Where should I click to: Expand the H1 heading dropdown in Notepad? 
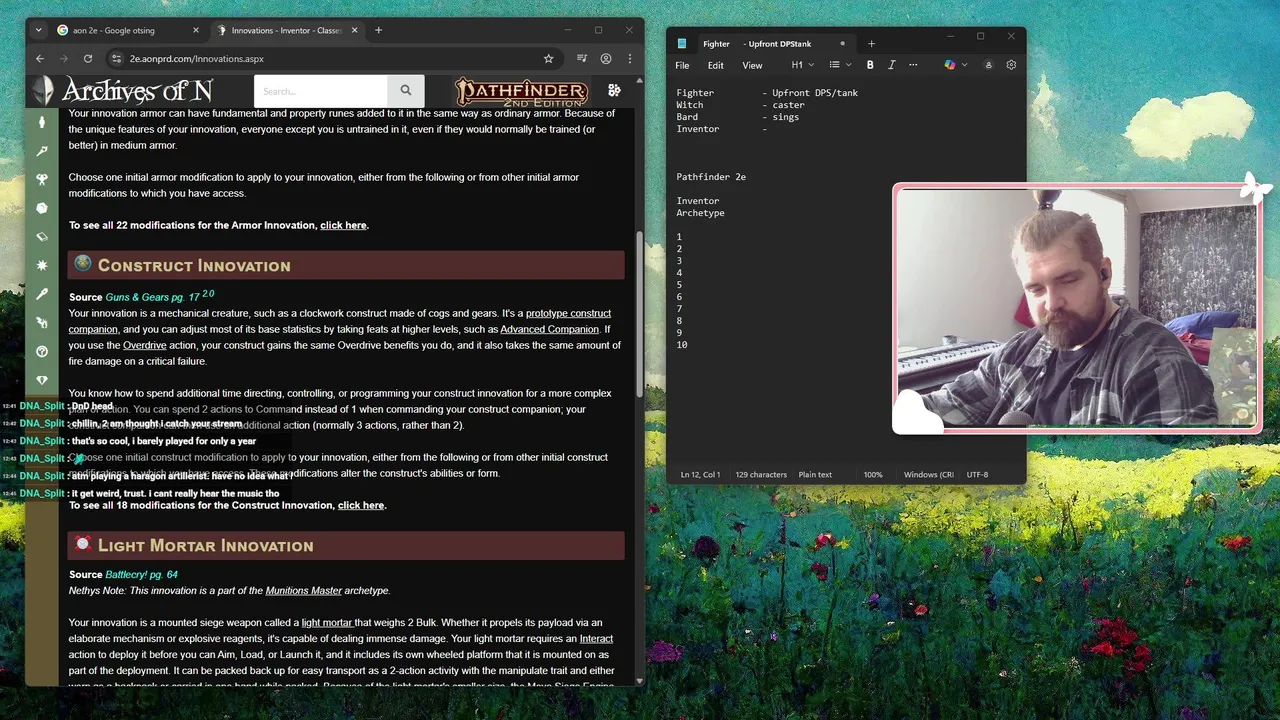pos(803,65)
